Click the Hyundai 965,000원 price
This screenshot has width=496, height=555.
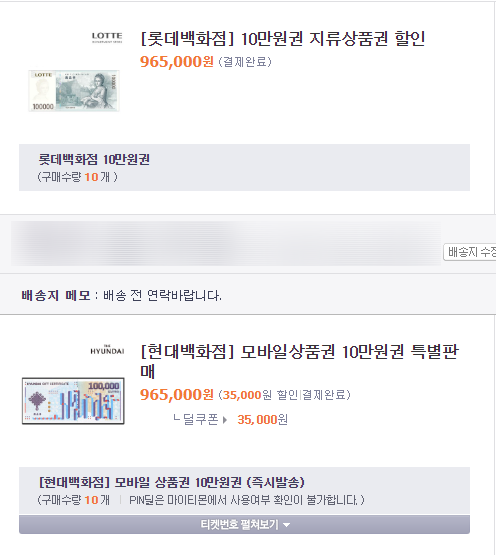click(x=177, y=395)
